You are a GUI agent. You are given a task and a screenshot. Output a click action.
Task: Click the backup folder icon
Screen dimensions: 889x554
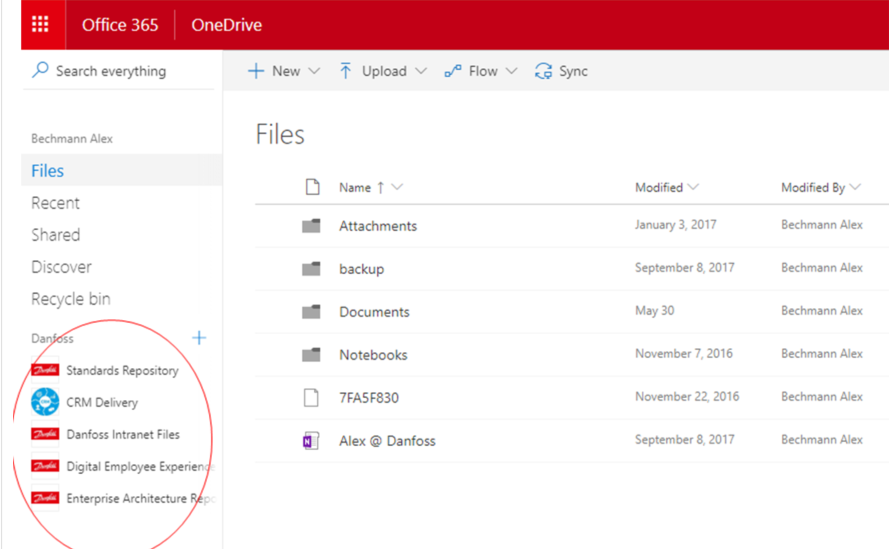coord(311,268)
